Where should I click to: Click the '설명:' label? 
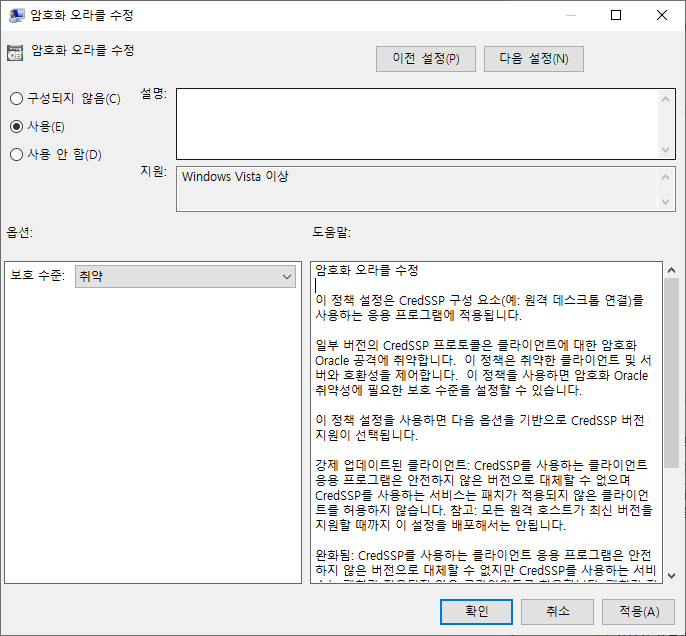coord(153,94)
